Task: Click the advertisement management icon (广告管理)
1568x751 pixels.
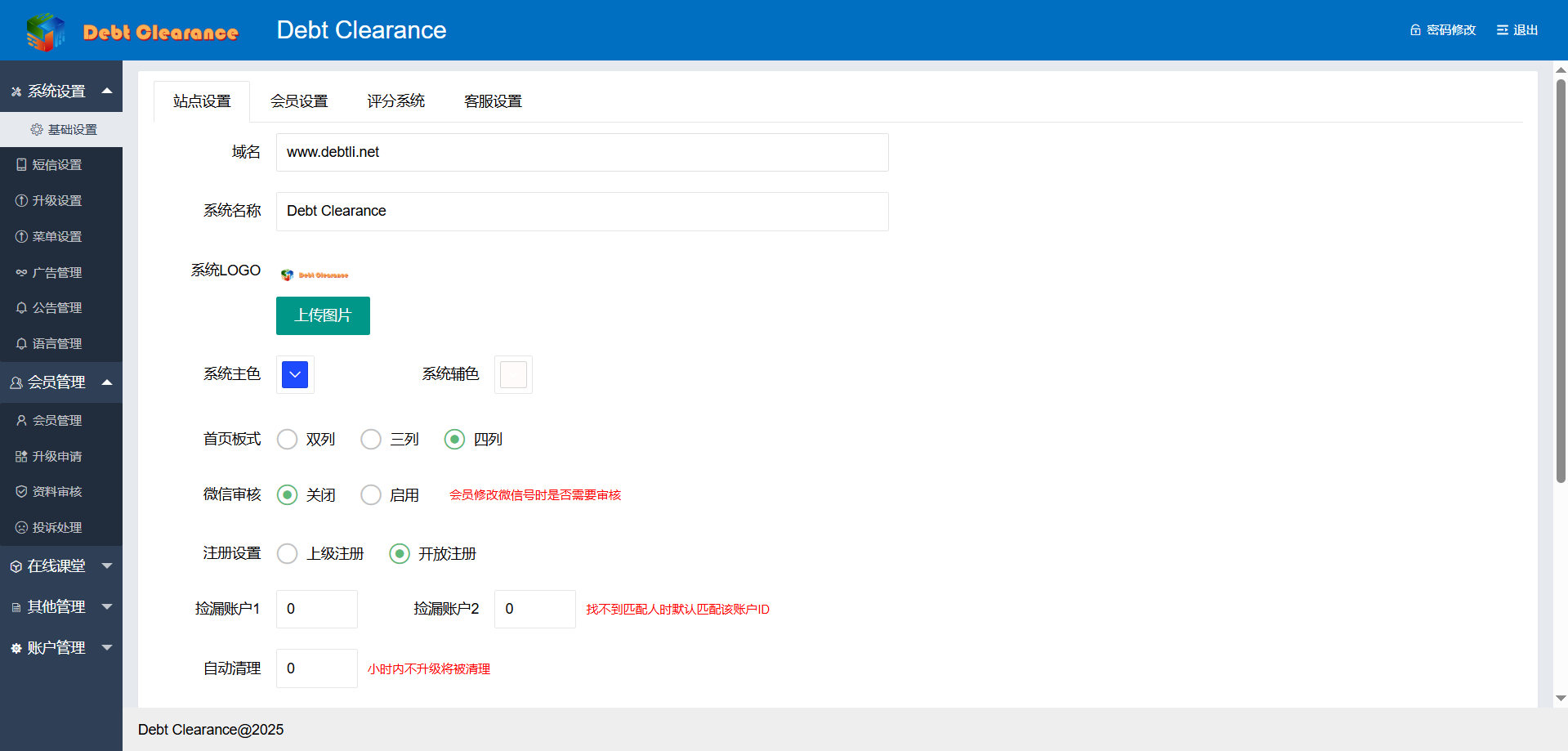Action: tap(21, 273)
